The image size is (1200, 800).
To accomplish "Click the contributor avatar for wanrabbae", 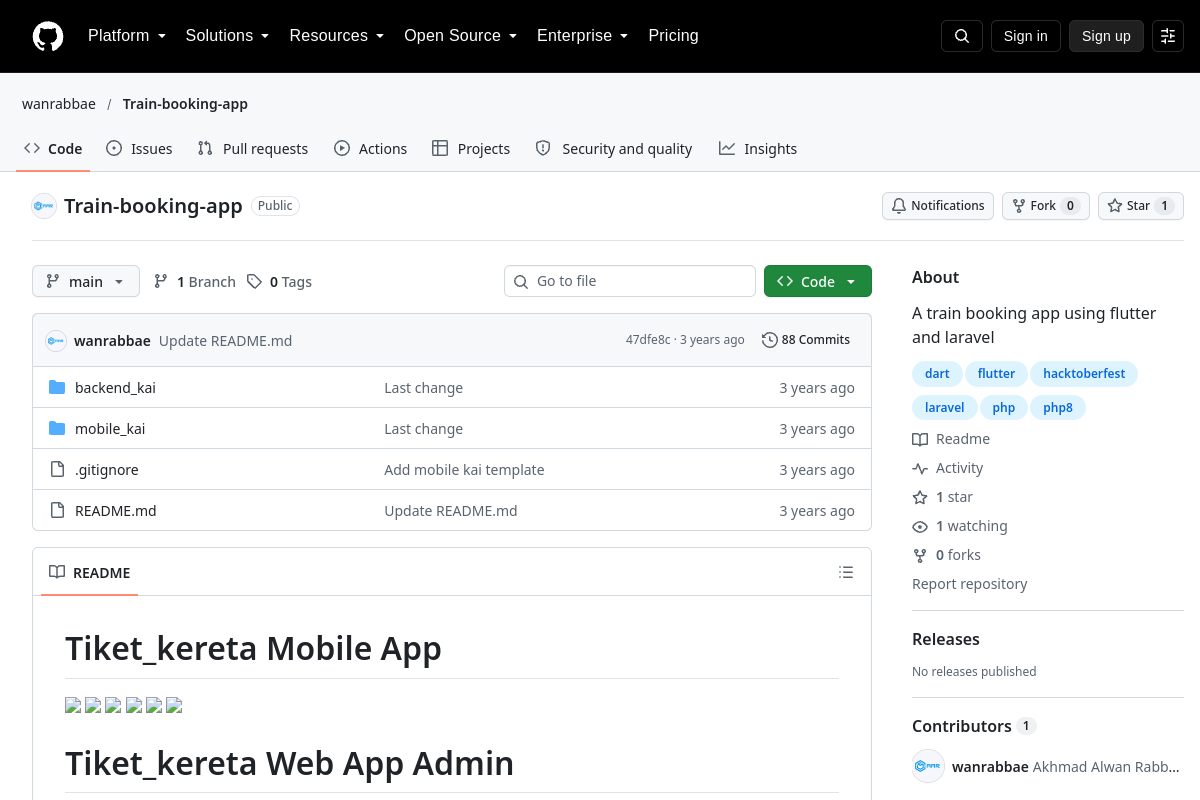I will [929, 766].
